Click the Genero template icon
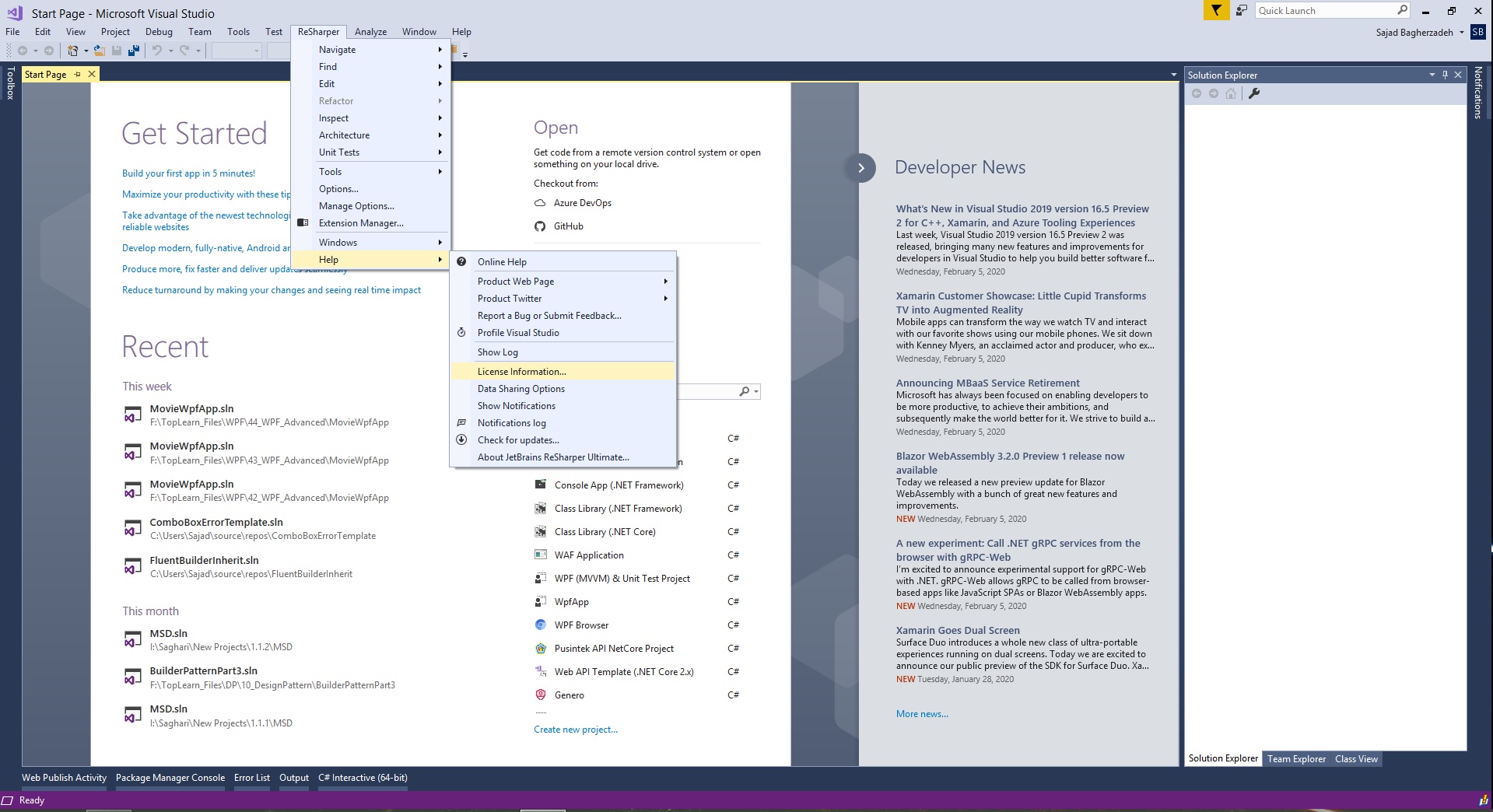Image resolution: width=1493 pixels, height=812 pixels. tap(541, 695)
